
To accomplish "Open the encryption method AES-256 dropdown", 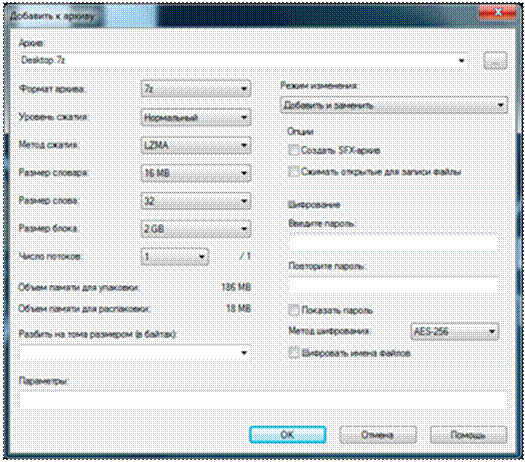I will [x=454, y=331].
